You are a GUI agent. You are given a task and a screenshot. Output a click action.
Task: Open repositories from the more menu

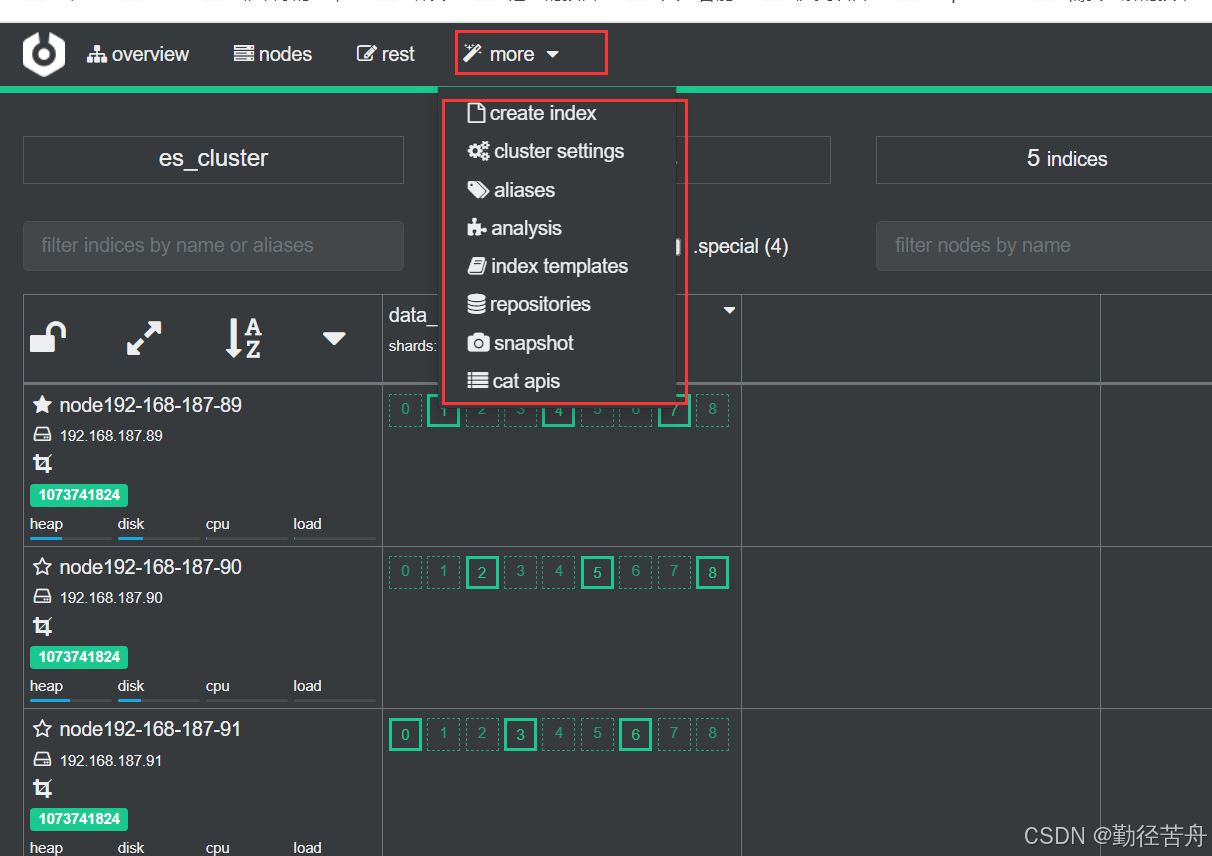point(528,304)
